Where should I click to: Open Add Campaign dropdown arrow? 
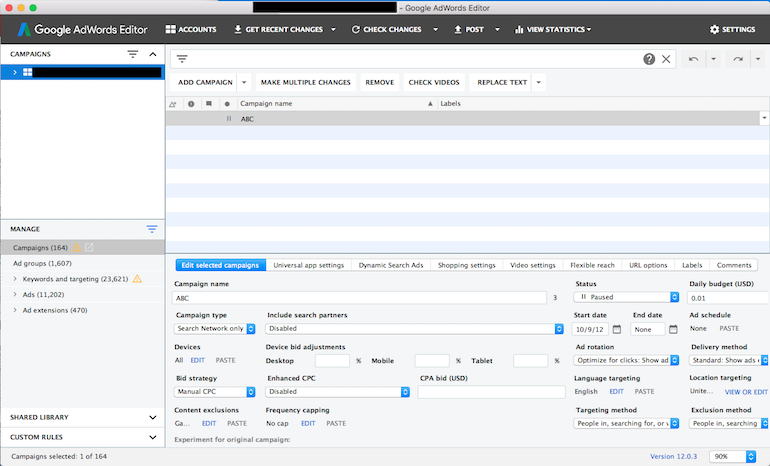pyautogui.click(x=244, y=82)
